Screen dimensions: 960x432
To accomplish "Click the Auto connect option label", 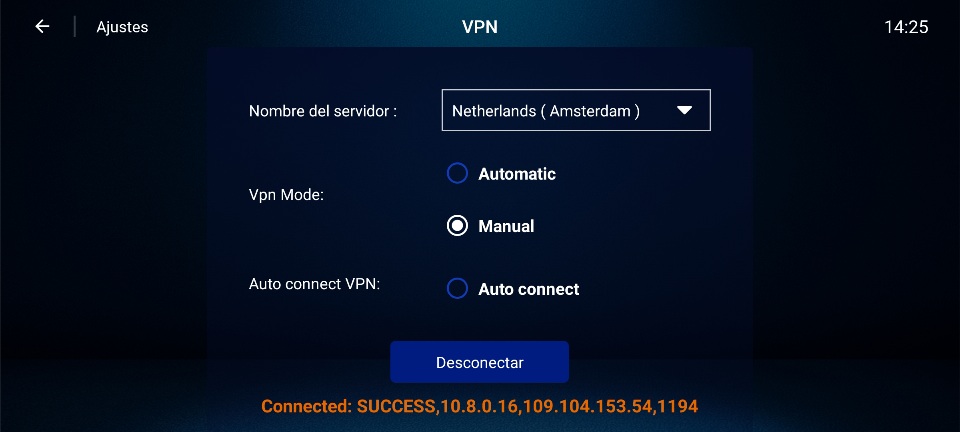I will [x=528, y=289].
